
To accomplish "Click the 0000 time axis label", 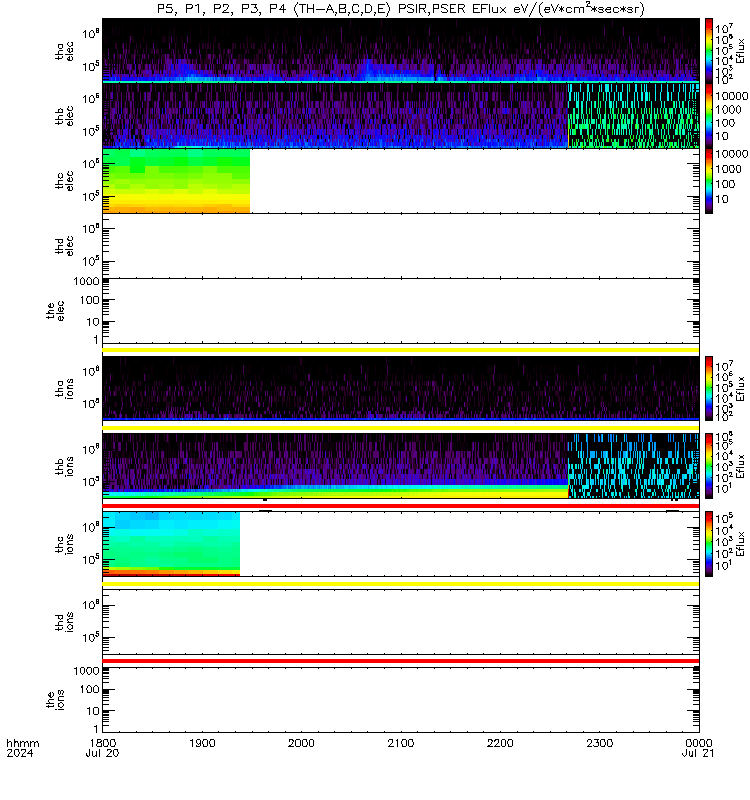I will point(699,743).
